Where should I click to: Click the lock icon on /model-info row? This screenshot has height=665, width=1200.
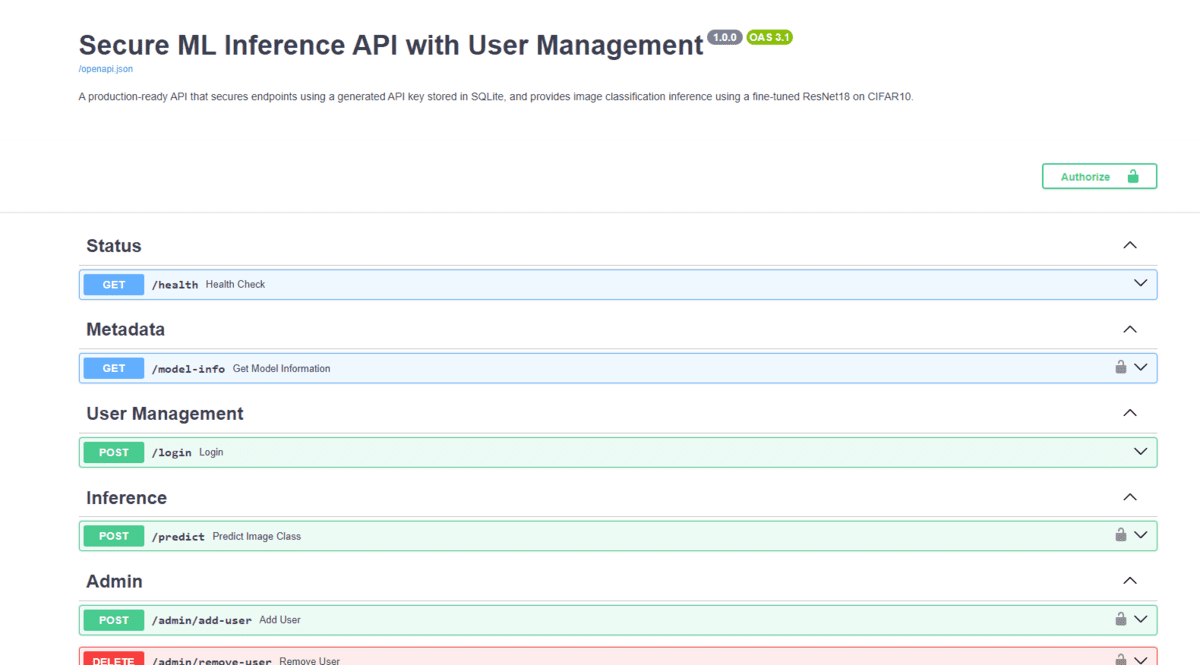coord(1121,367)
